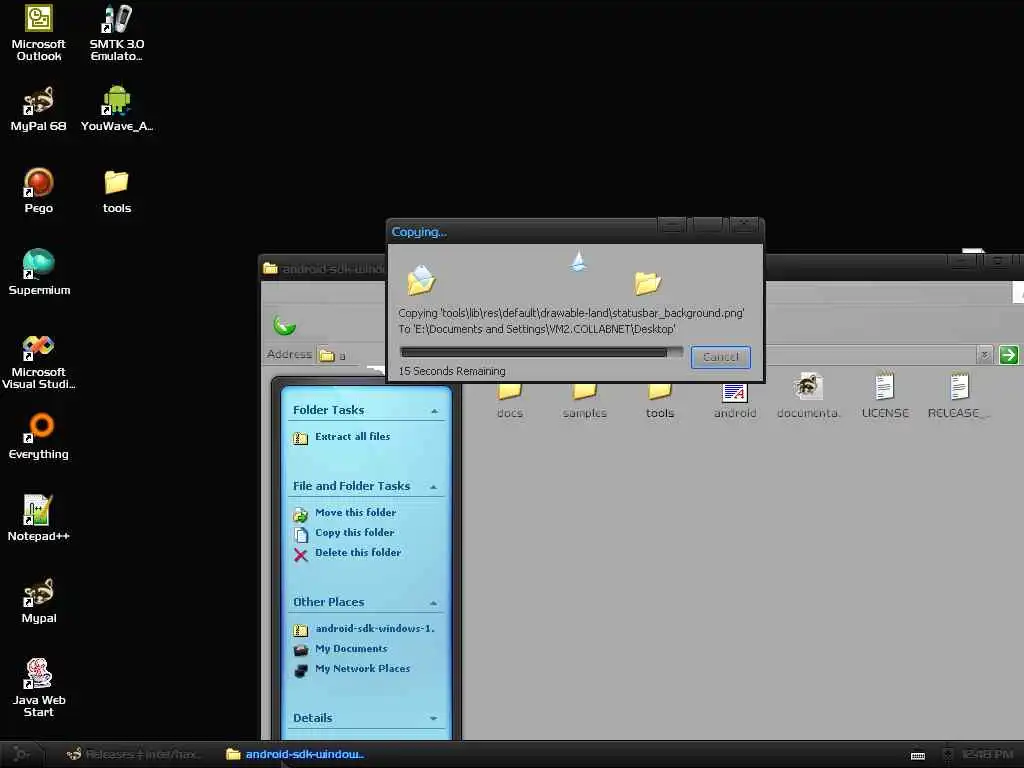Switch to android-sdk-windows taskbar item
1024x768 pixels.
295,754
